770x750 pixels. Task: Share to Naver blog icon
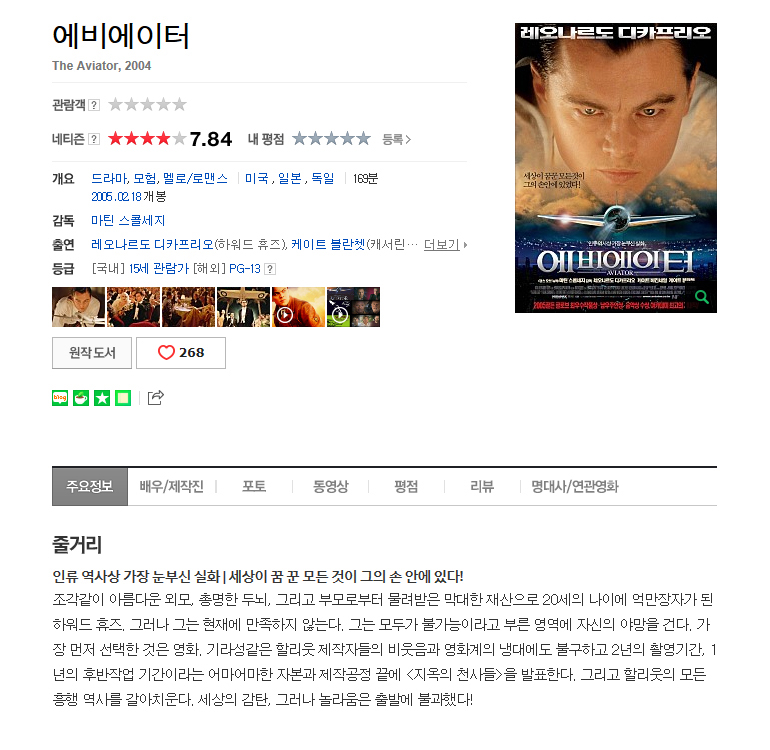coord(60,398)
